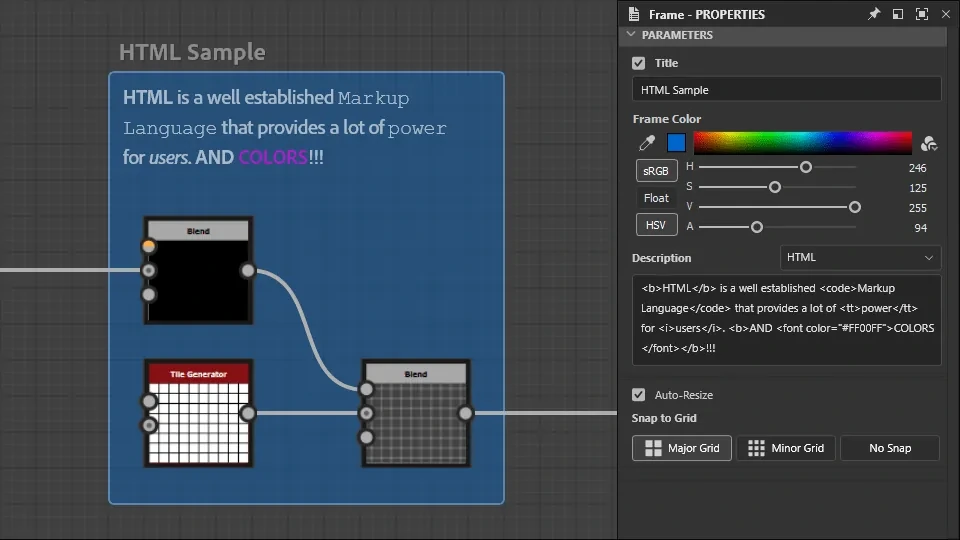Adjust the S saturation slider
The width and height of the screenshot is (960, 540).
click(774, 187)
